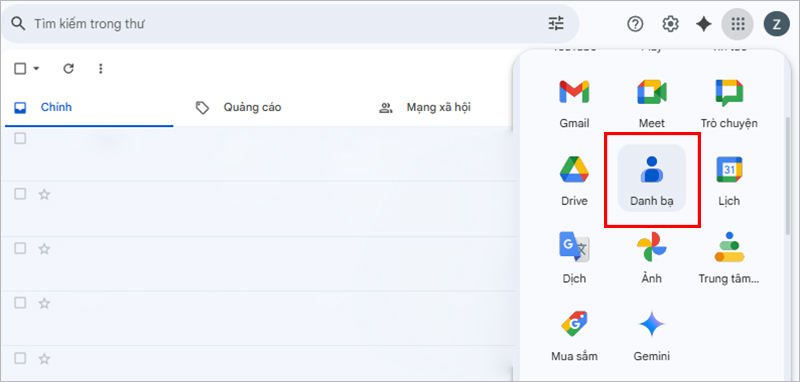The height and width of the screenshot is (382, 800).
Task: Click the Tìm kiếm trong thư search field
Action: click(x=290, y=23)
